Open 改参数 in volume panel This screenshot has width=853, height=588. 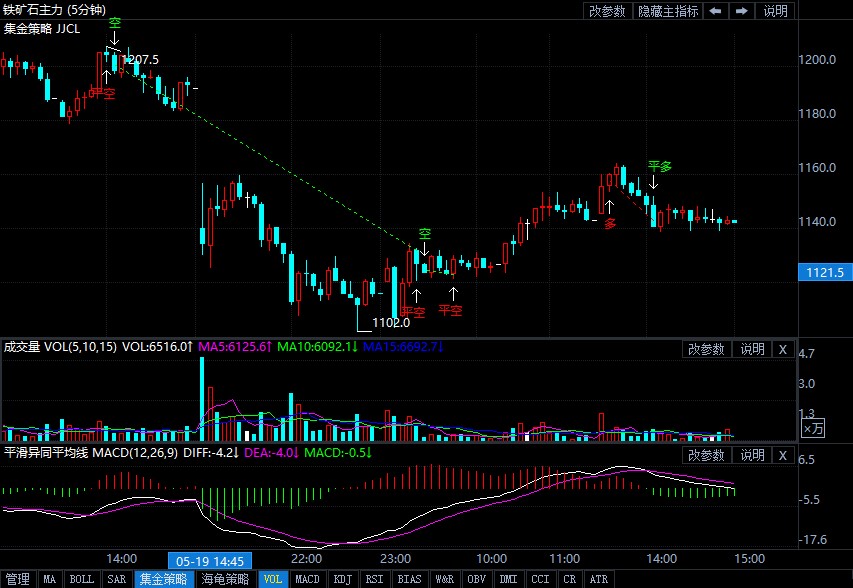(x=707, y=349)
